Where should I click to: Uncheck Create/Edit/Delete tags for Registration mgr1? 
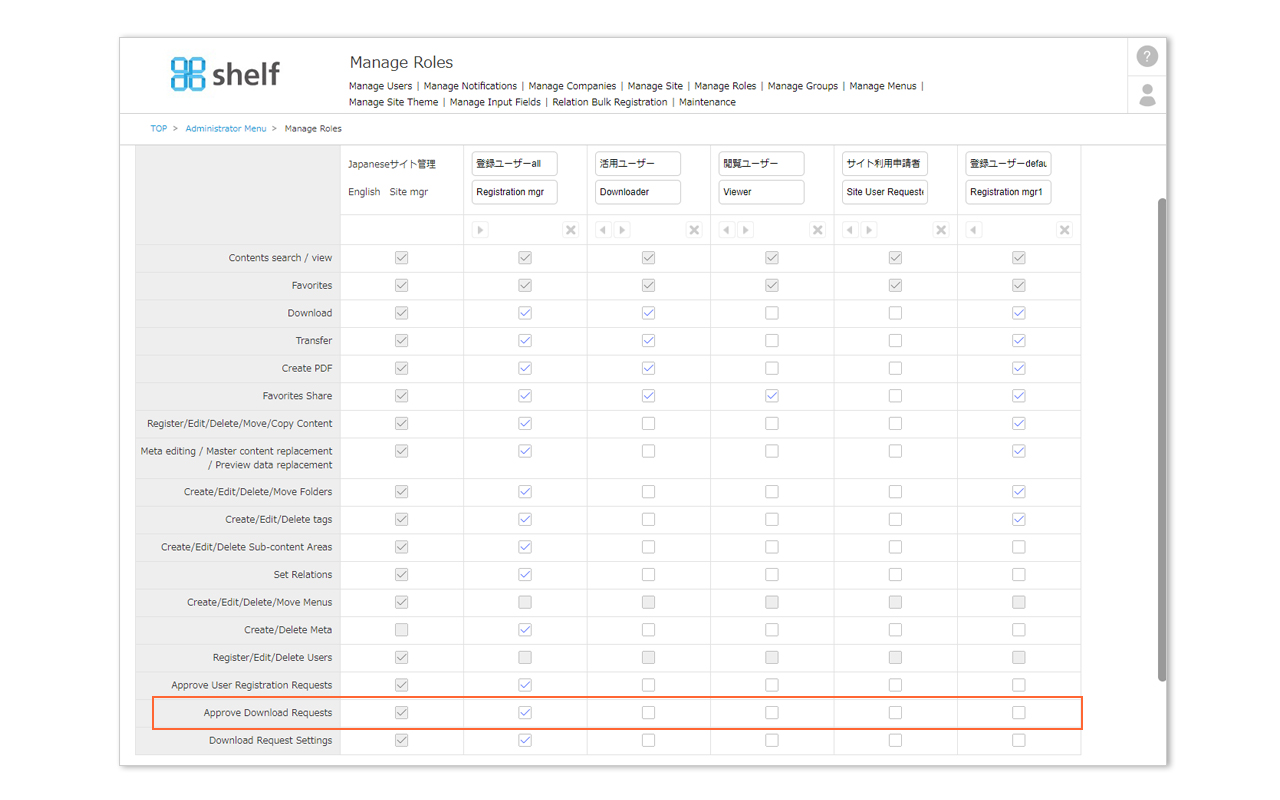point(1018,519)
